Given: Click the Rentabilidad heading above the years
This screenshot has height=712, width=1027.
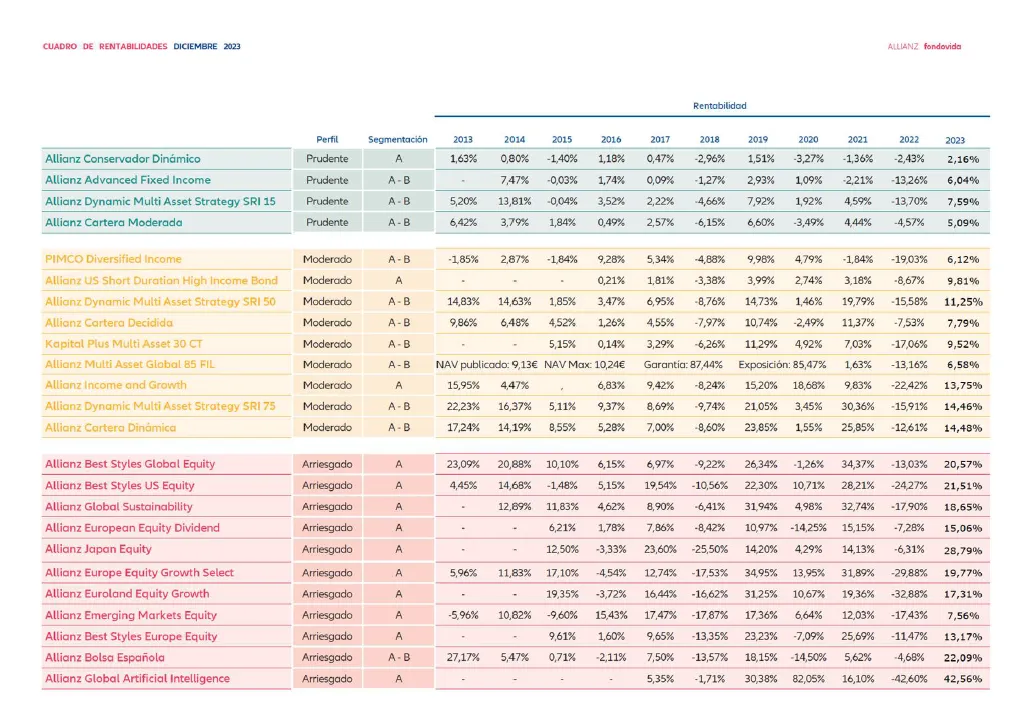Looking at the screenshot, I should (x=719, y=106).
